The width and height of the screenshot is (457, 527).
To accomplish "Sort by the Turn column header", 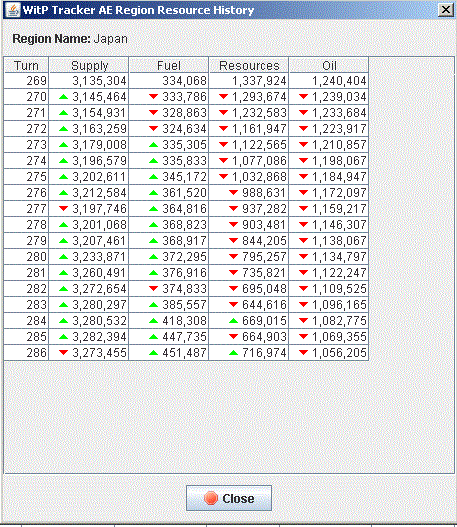I will pos(26,65).
